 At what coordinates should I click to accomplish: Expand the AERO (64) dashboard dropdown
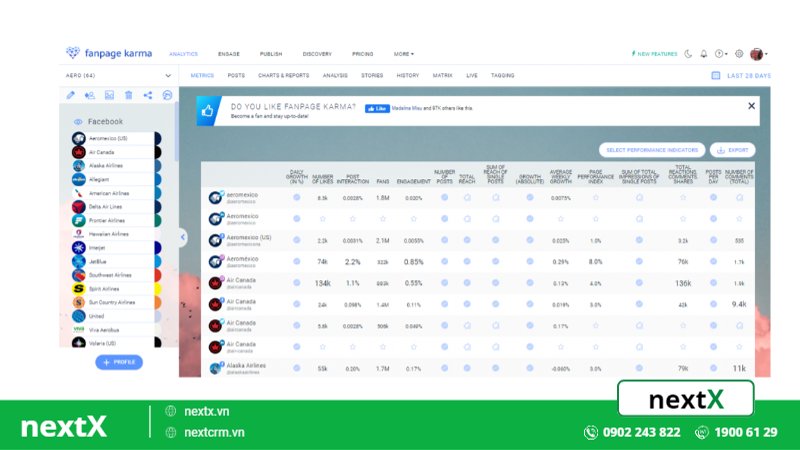coord(168,75)
